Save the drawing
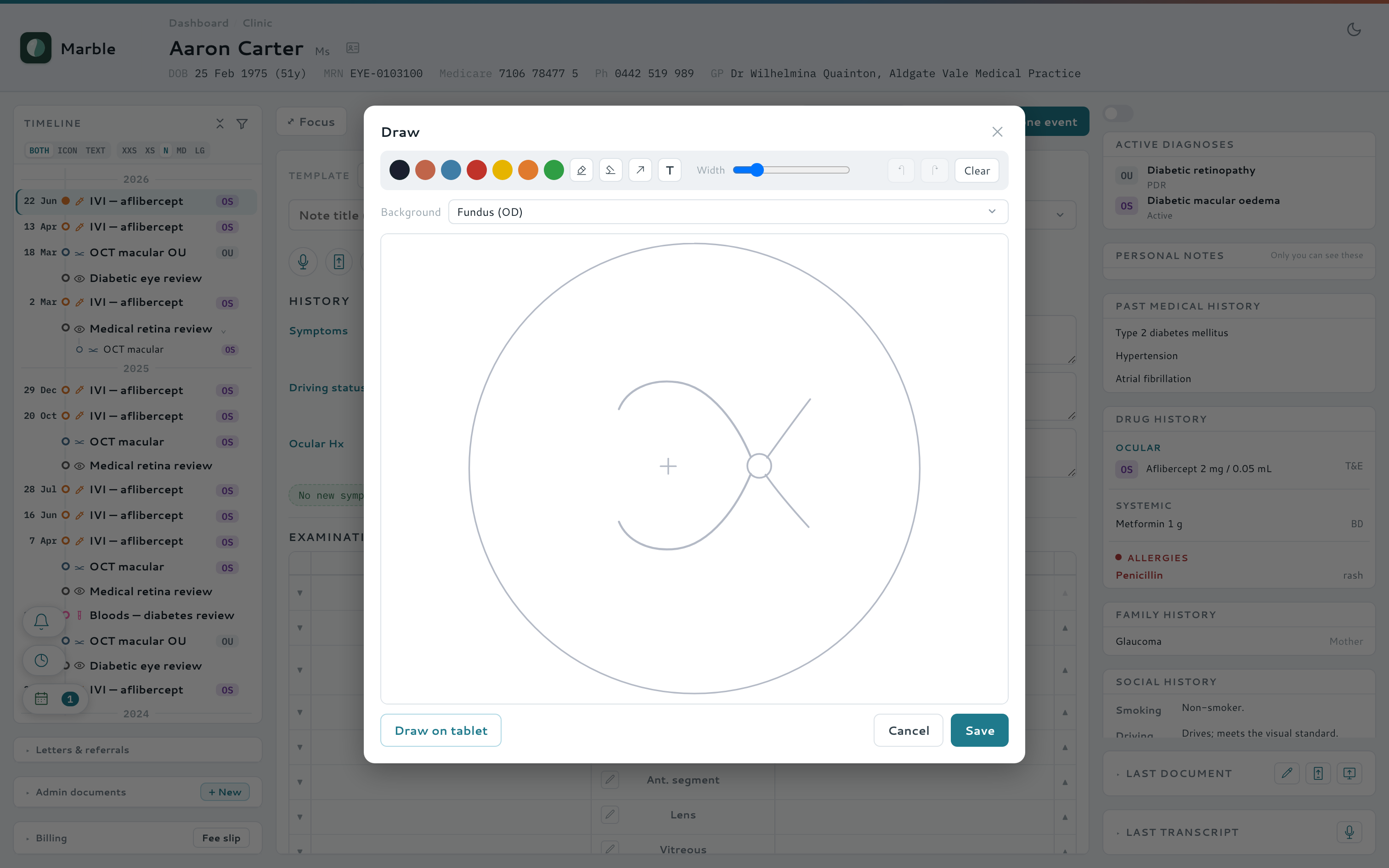1389x868 pixels. coord(979,730)
